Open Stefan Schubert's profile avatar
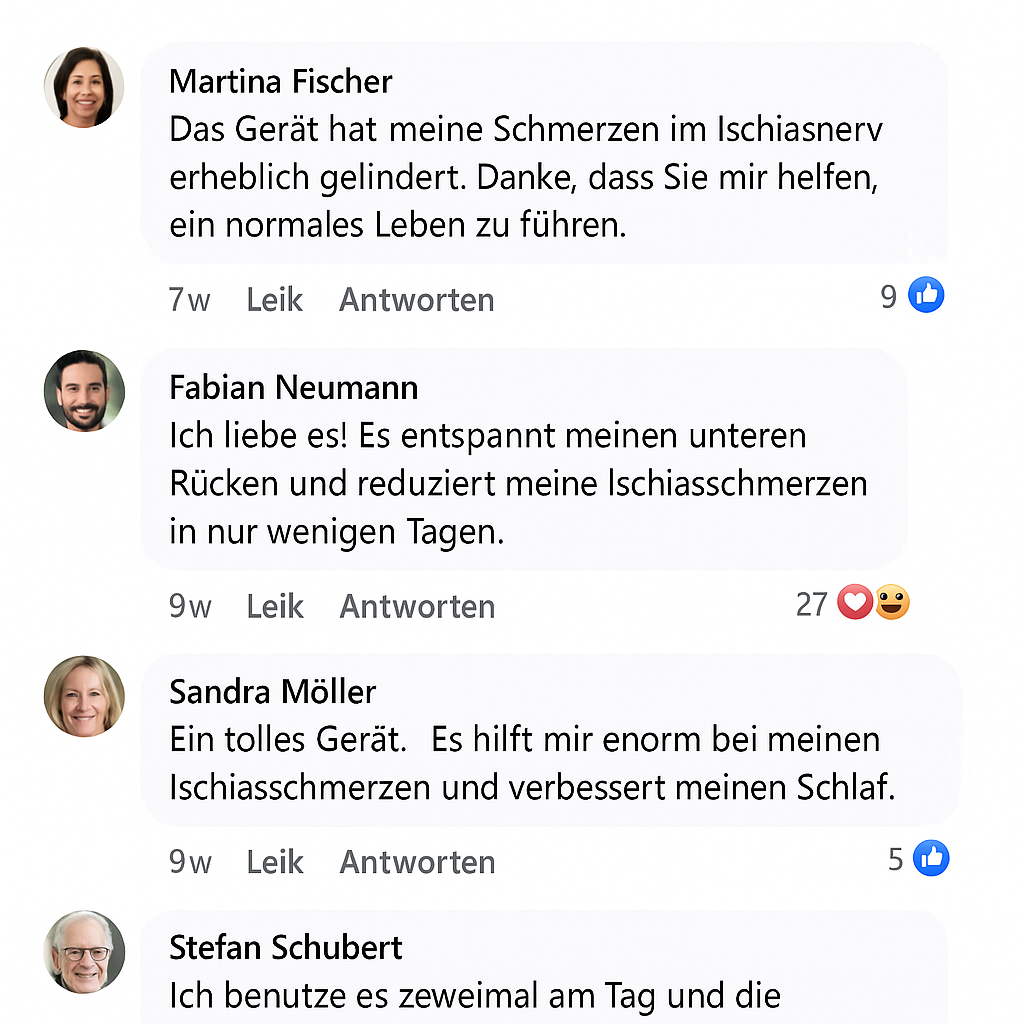This screenshot has height=1024, width=1024. 84,951
